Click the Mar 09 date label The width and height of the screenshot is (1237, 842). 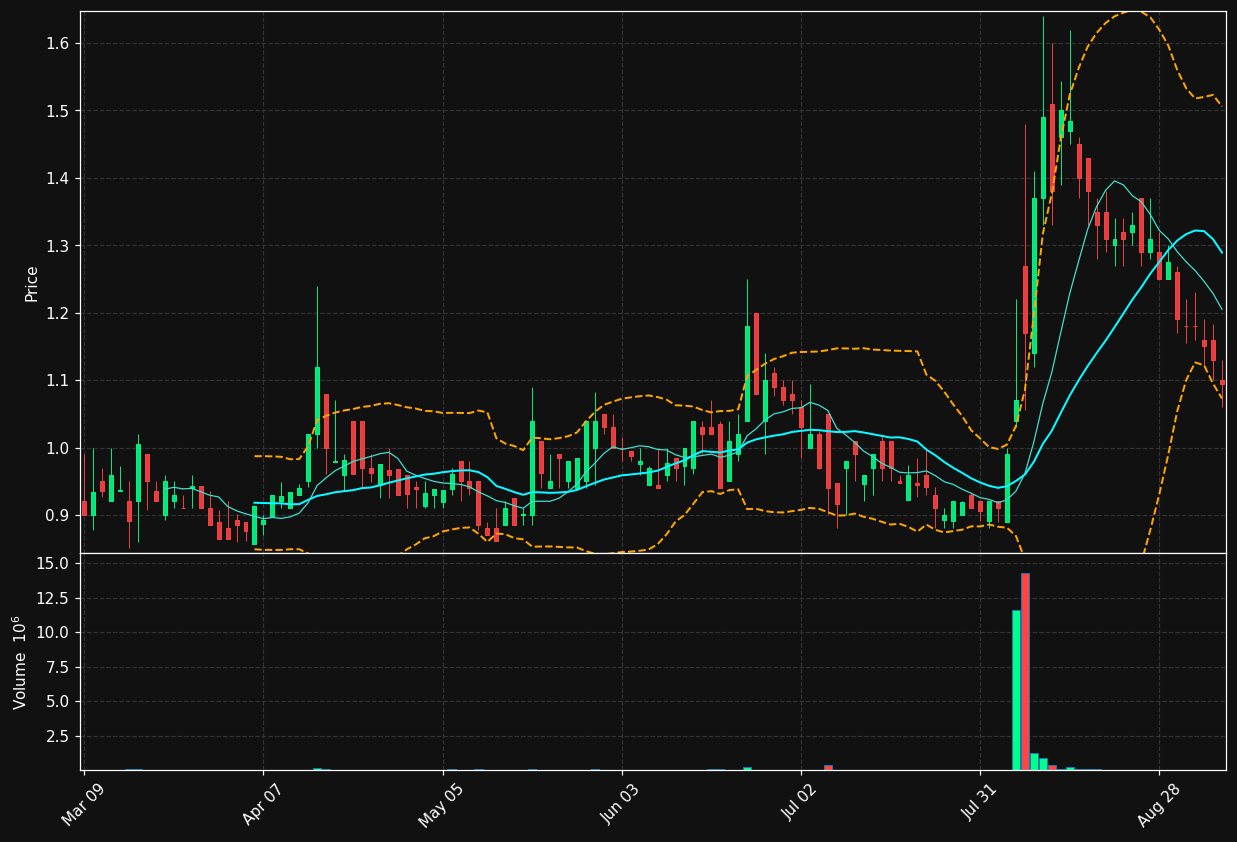[84, 805]
